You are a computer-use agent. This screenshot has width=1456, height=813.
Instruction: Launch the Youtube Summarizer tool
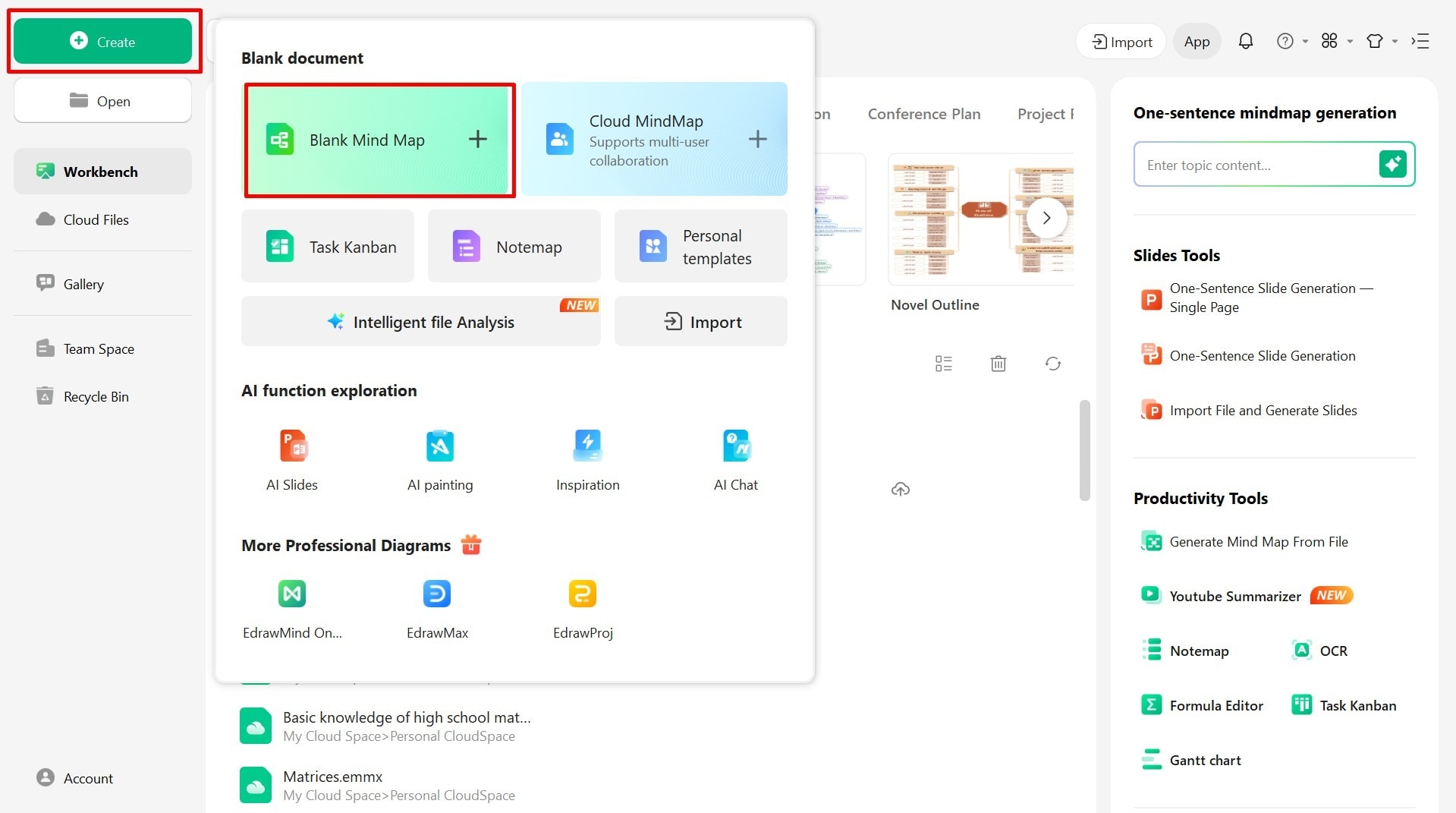[x=1247, y=596]
